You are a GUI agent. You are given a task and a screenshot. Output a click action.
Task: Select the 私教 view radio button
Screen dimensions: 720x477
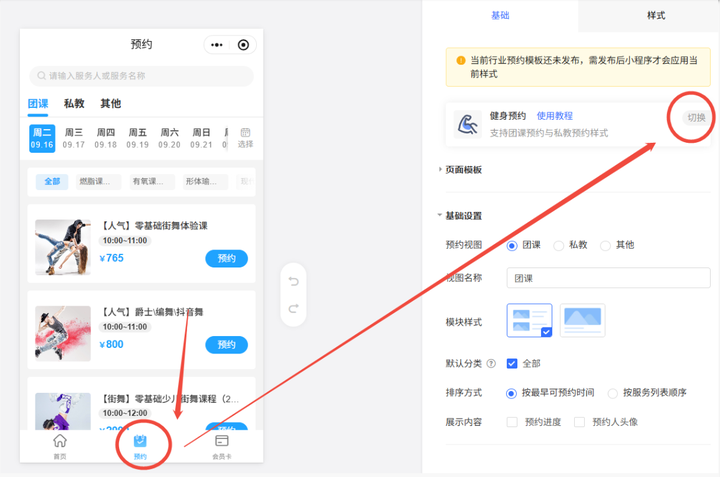pos(559,245)
